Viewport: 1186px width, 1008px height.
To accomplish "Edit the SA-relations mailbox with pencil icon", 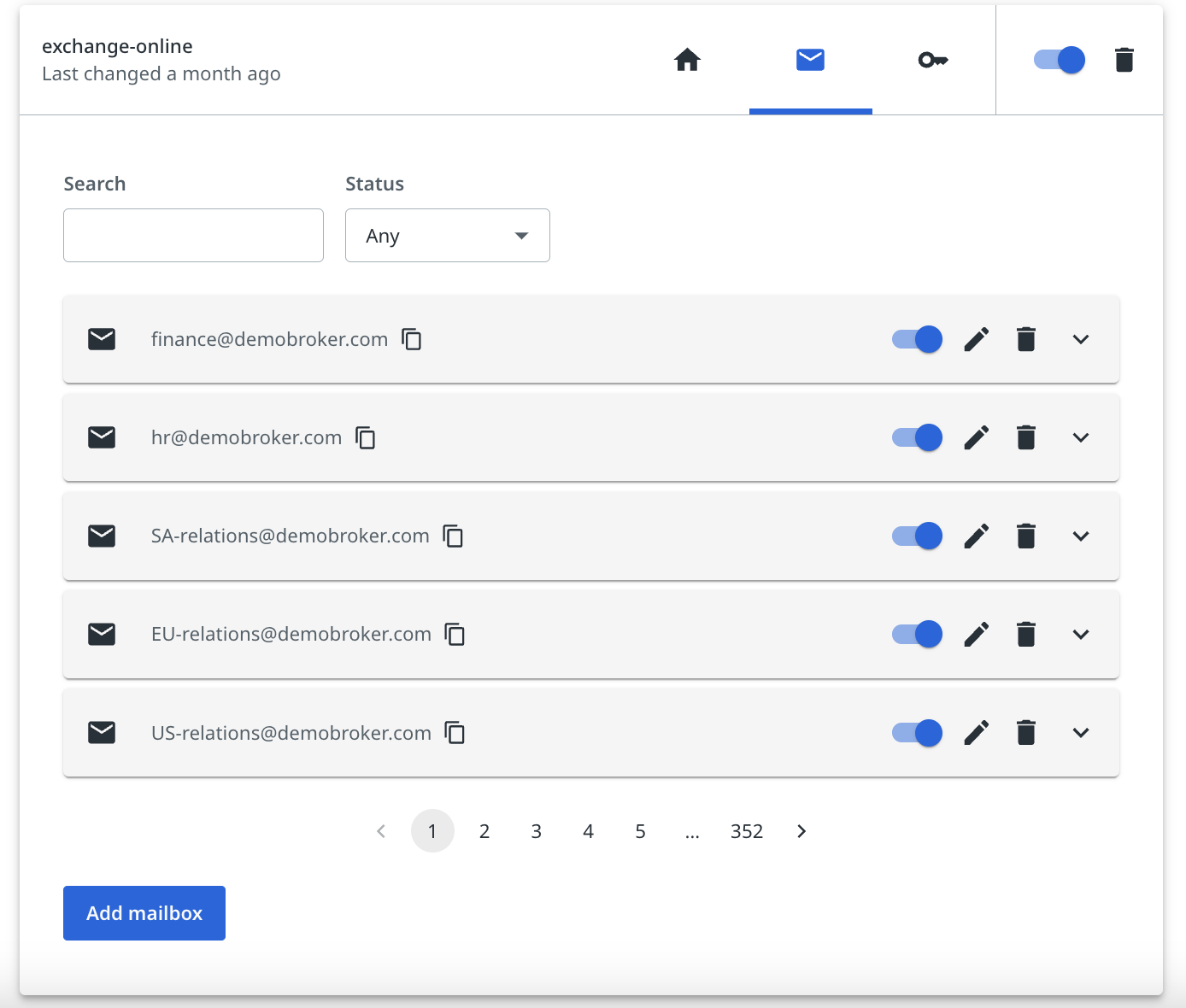I will [x=976, y=536].
